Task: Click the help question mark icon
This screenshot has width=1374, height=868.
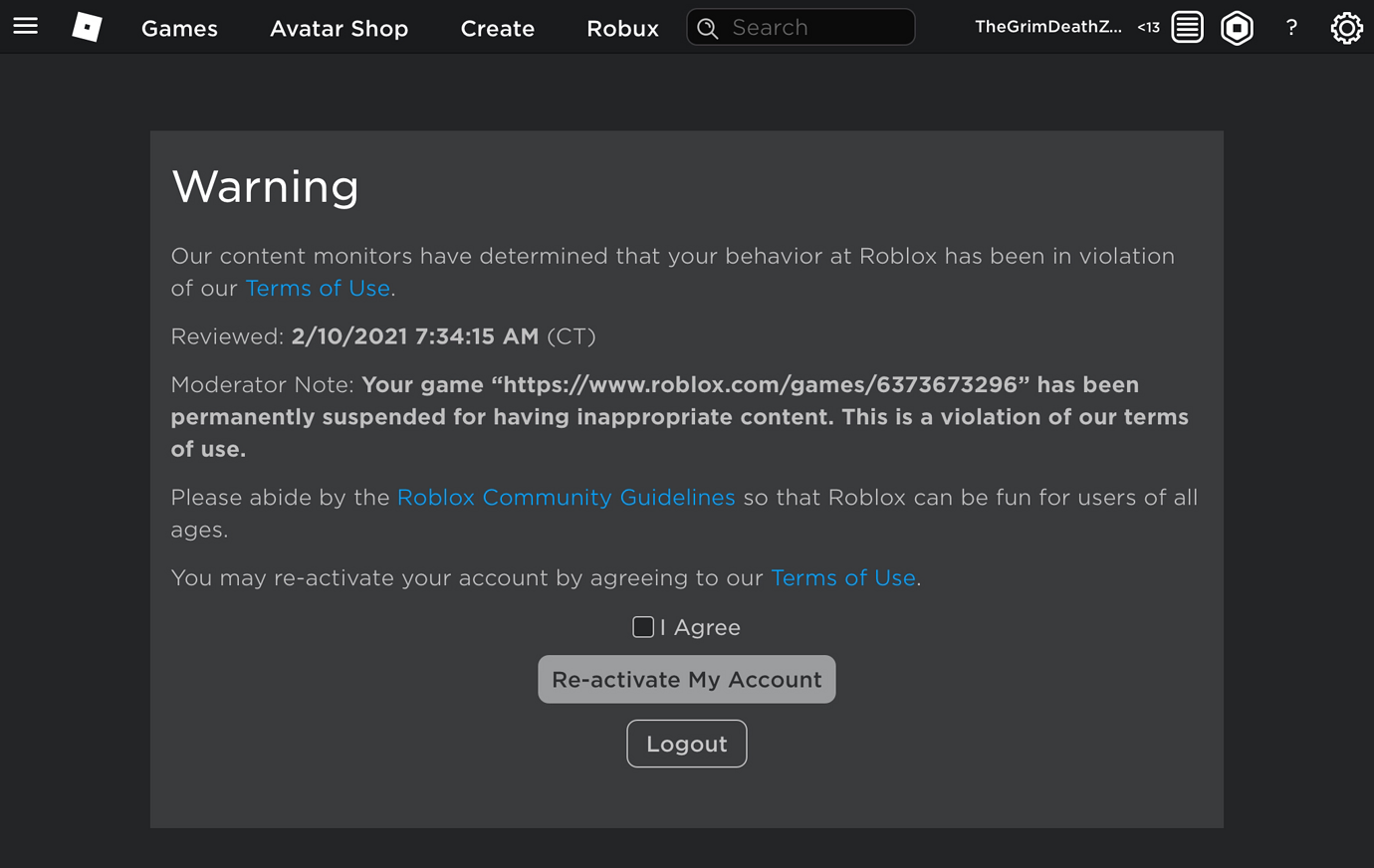Action: tap(1291, 28)
